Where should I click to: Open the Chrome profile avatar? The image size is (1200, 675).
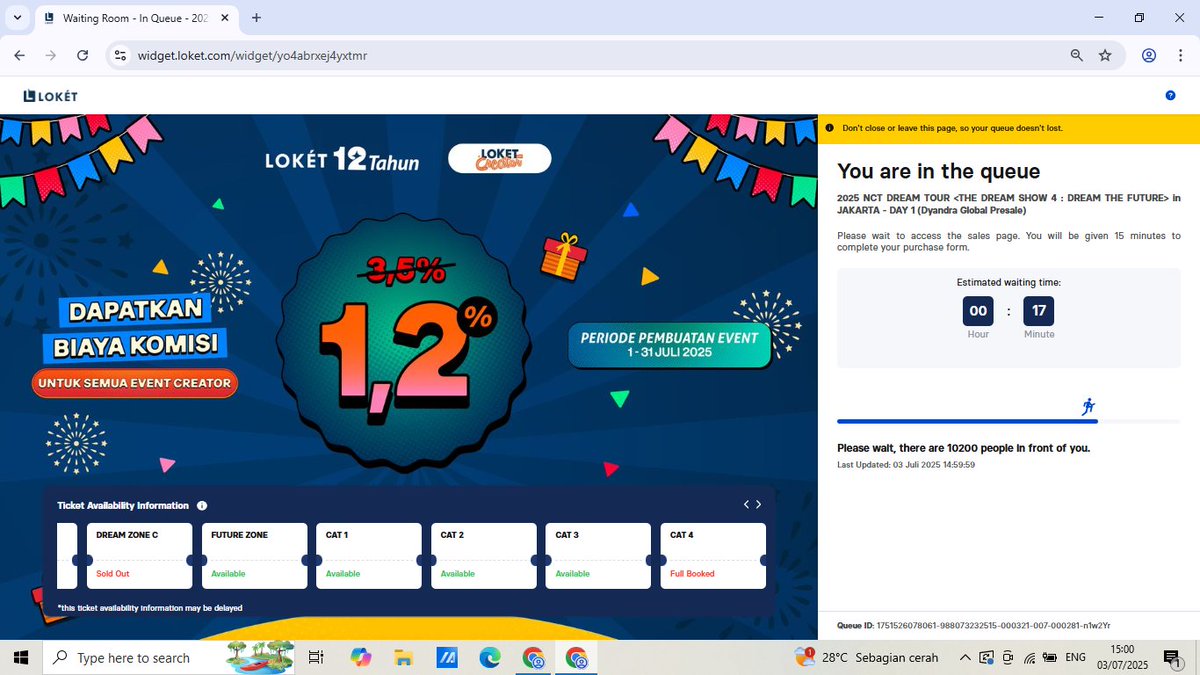coord(1149,56)
